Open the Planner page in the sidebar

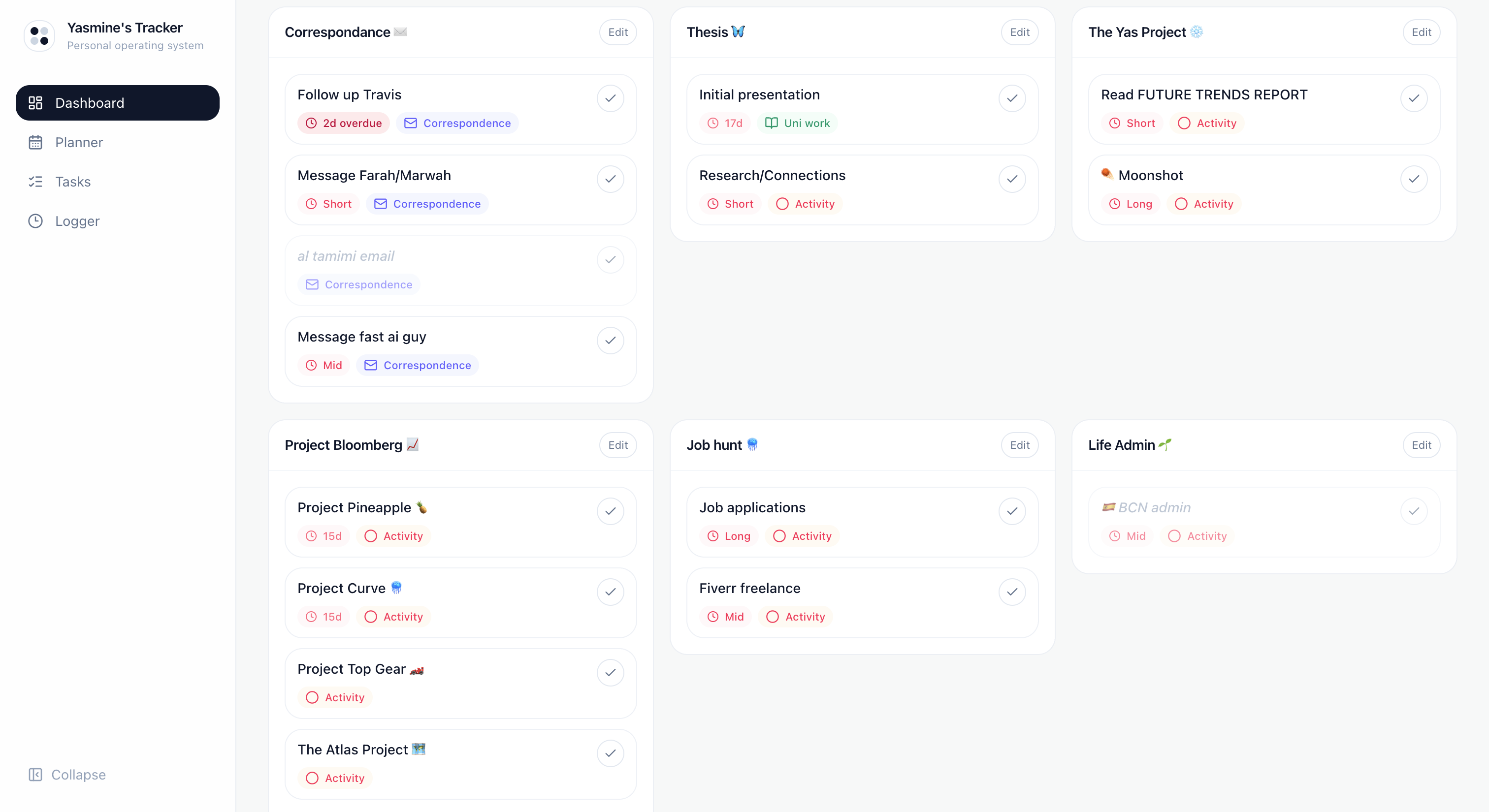point(117,142)
